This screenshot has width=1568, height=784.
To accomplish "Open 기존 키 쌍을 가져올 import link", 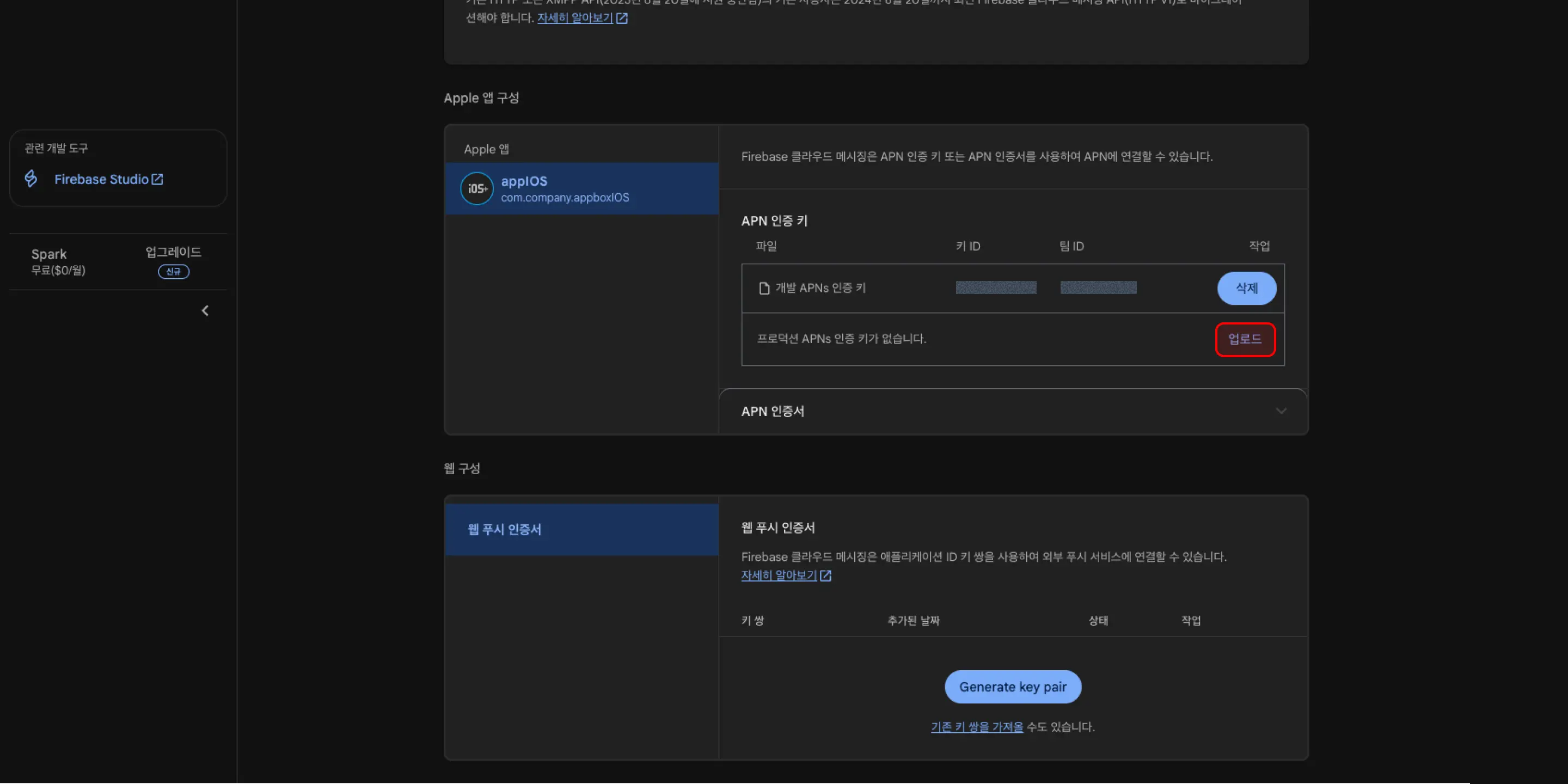I will point(977,727).
